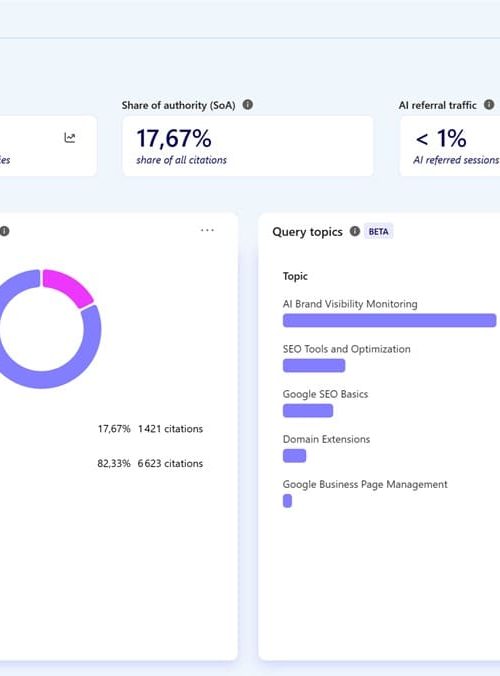Click the Google SEO Basics bar

(x=308, y=411)
